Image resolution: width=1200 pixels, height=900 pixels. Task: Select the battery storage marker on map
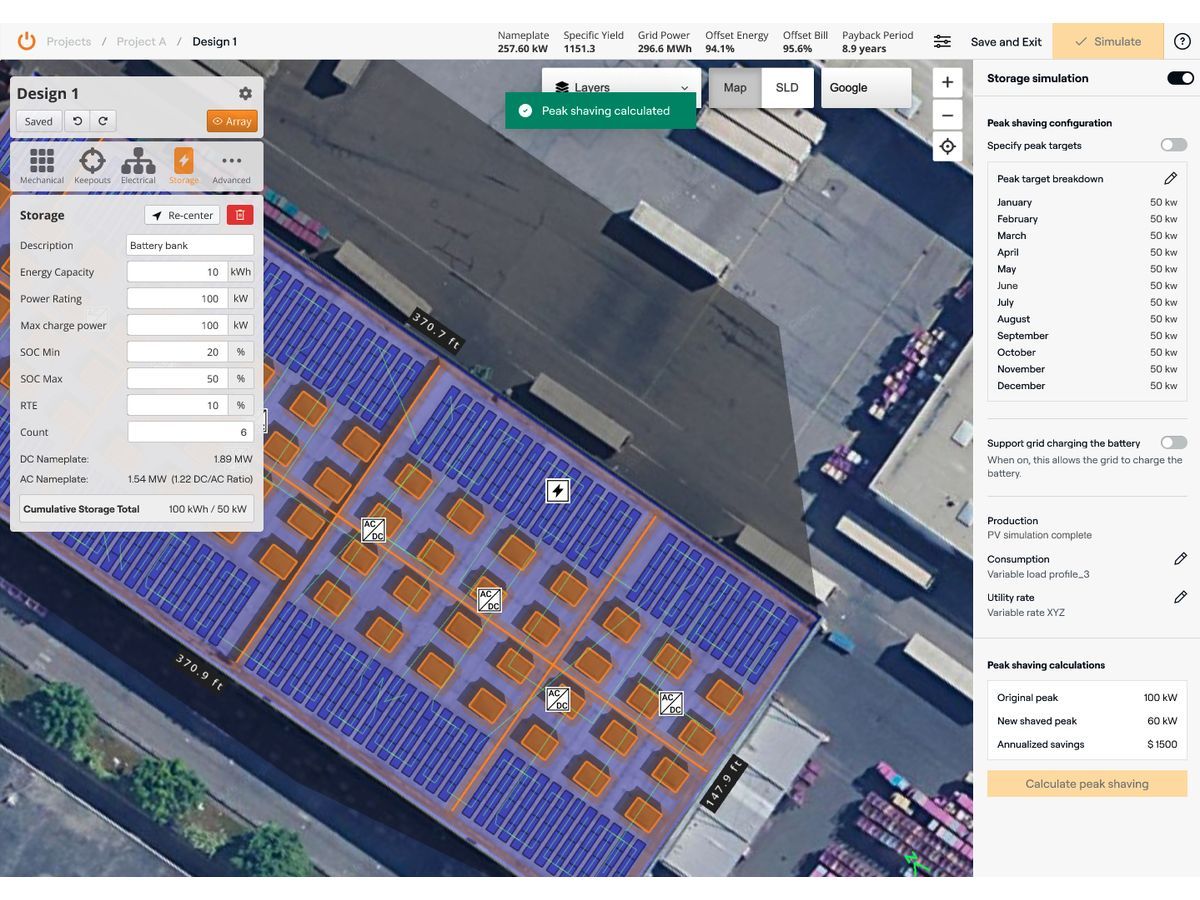coord(558,490)
